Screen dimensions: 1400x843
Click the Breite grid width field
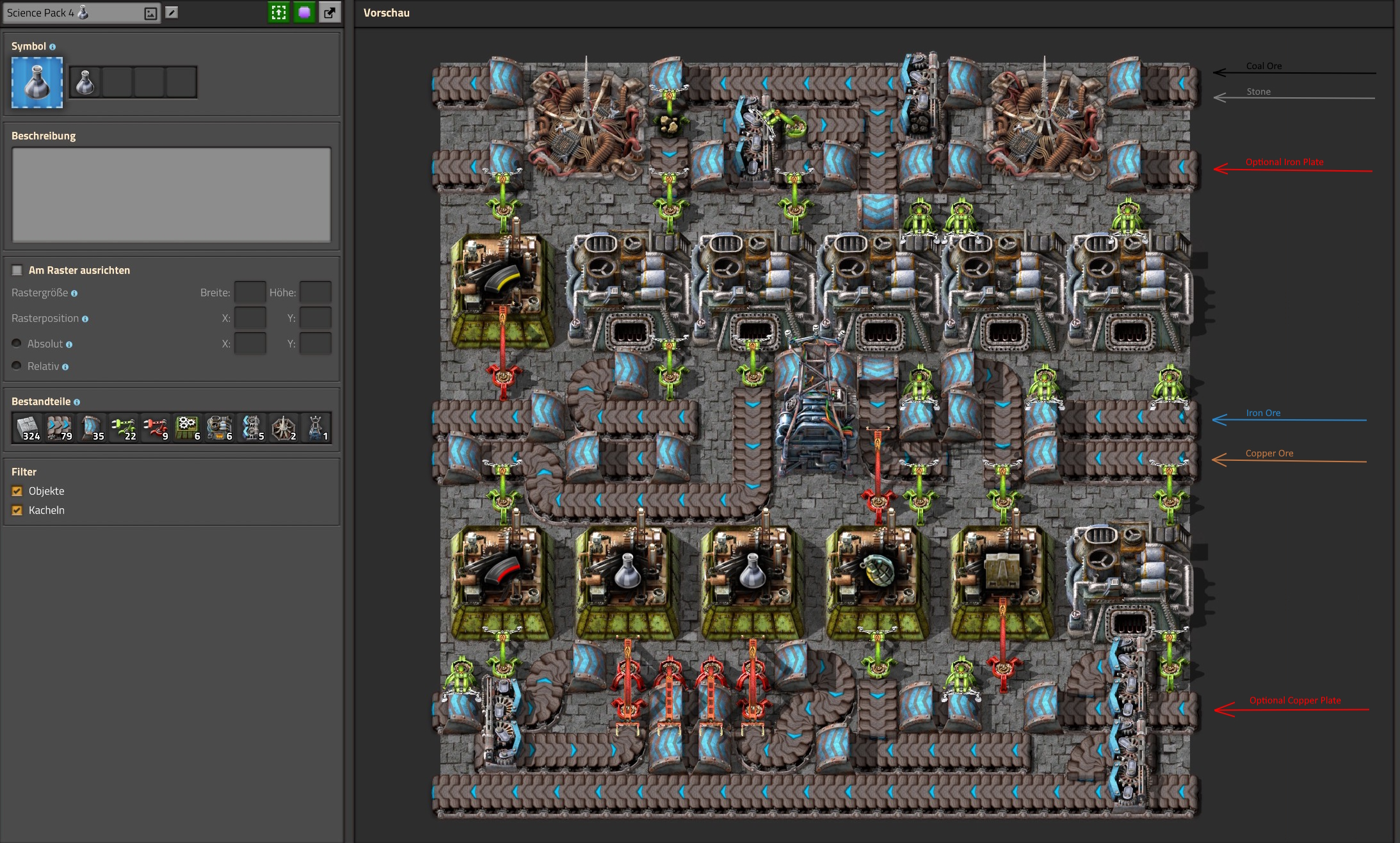pos(250,293)
